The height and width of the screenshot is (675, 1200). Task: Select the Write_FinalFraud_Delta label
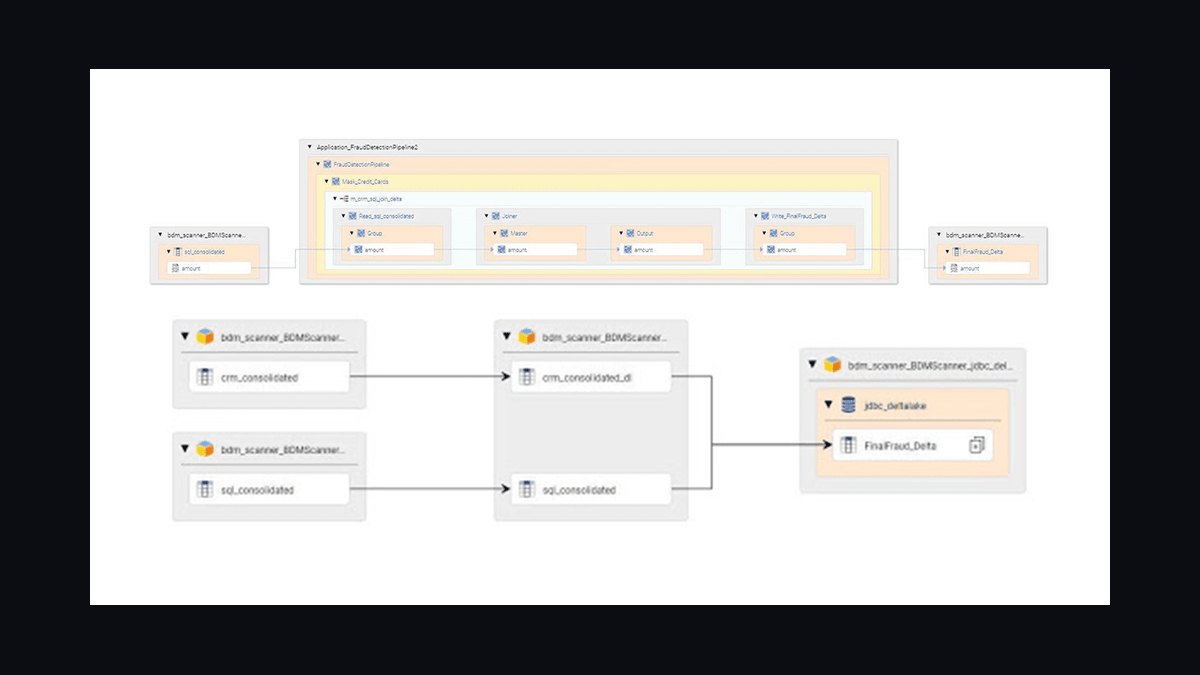pos(798,216)
